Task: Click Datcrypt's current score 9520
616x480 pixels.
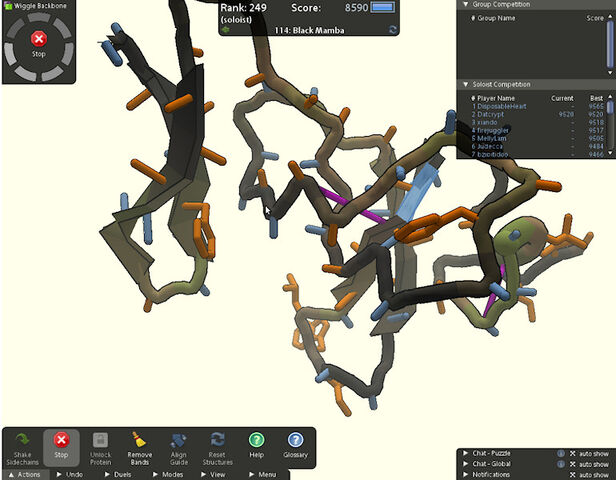Action: (566, 114)
